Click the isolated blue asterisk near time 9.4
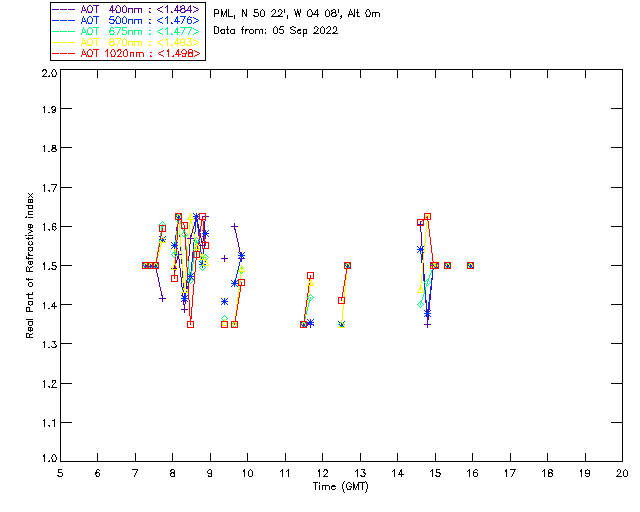The height and width of the screenshot is (512, 640). [x=224, y=302]
